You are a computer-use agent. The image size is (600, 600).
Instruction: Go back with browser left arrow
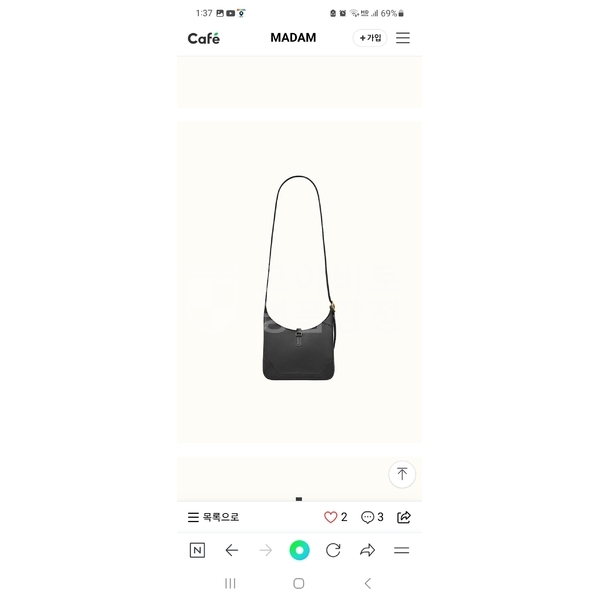(232, 550)
